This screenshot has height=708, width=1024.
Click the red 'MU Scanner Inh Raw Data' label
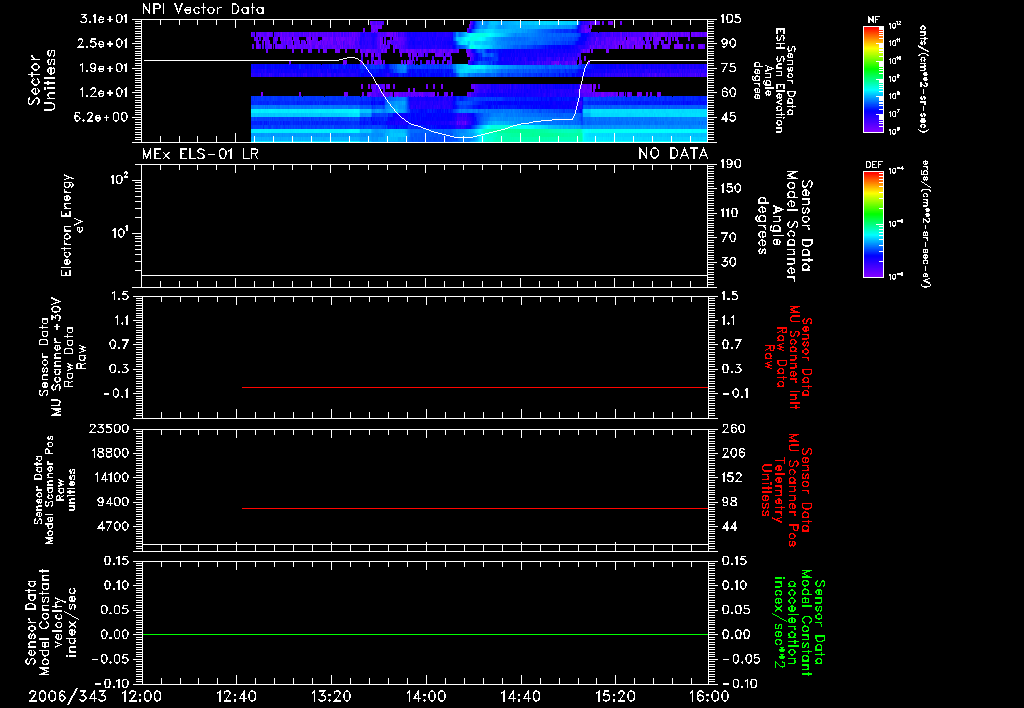coord(789,357)
